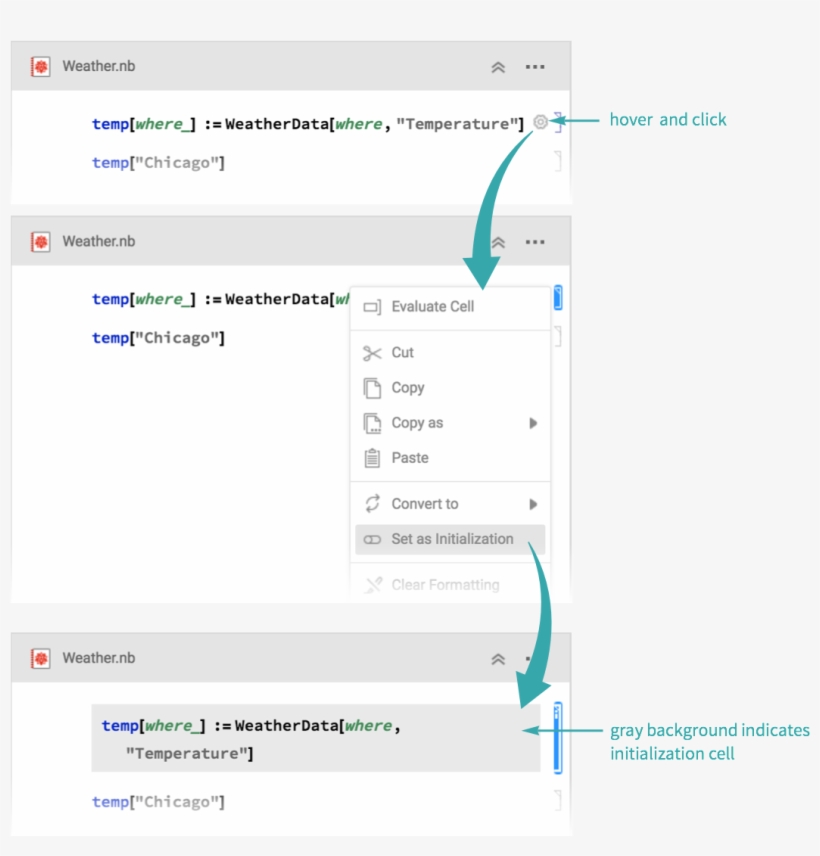The image size is (820, 856).
Task: Expand the Convert to submenu arrow
Action: [533, 504]
